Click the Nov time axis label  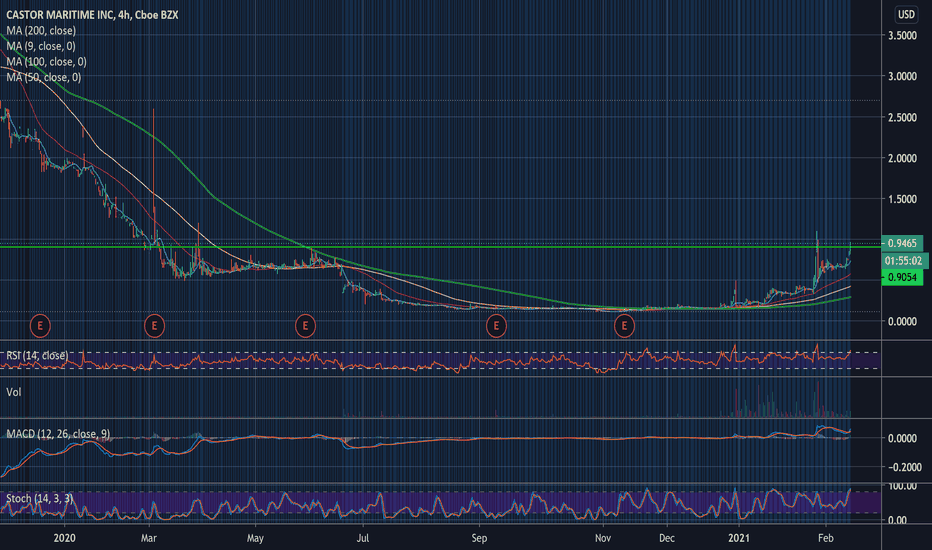(x=603, y=538)
